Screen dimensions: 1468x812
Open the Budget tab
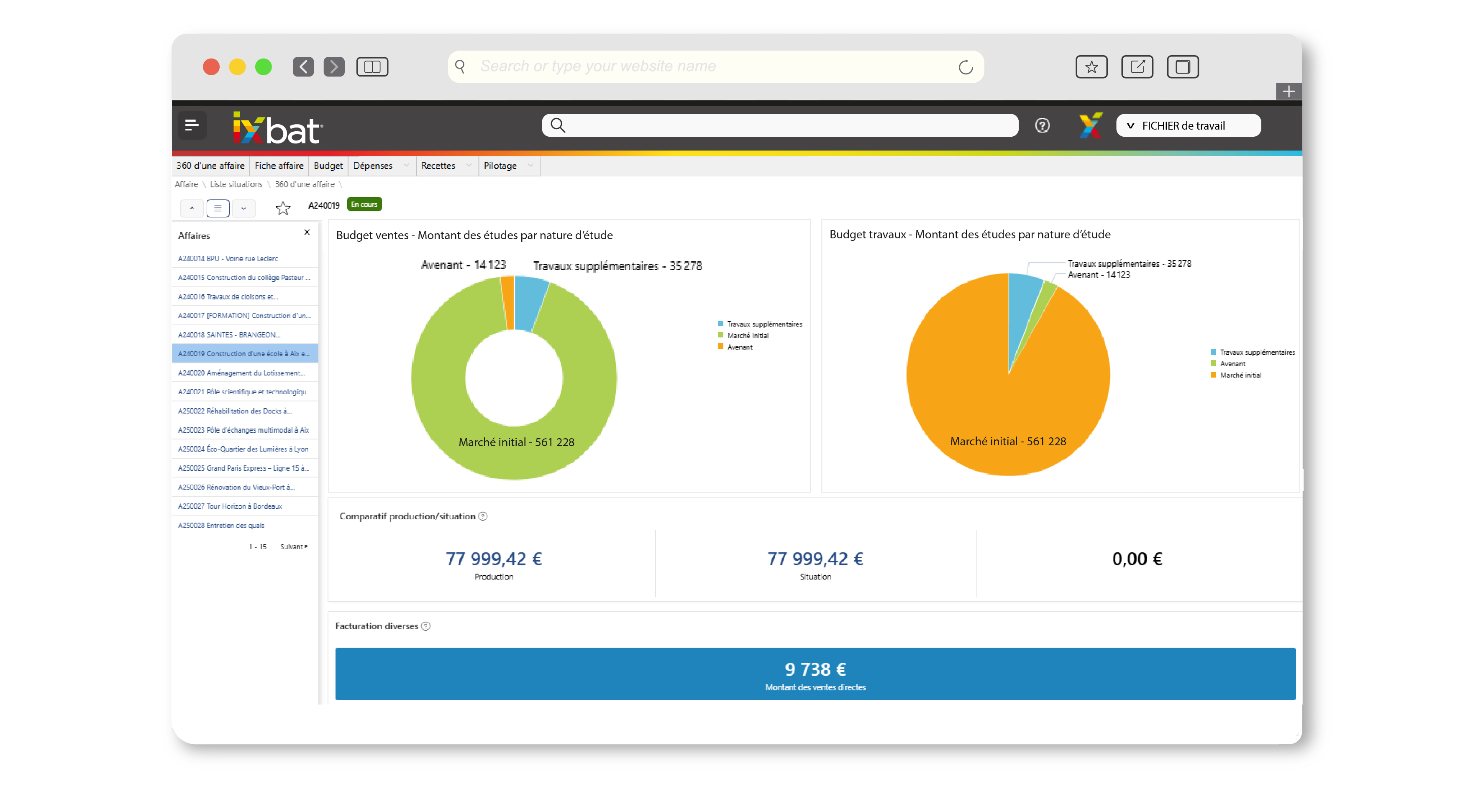(x=328, y=166)
